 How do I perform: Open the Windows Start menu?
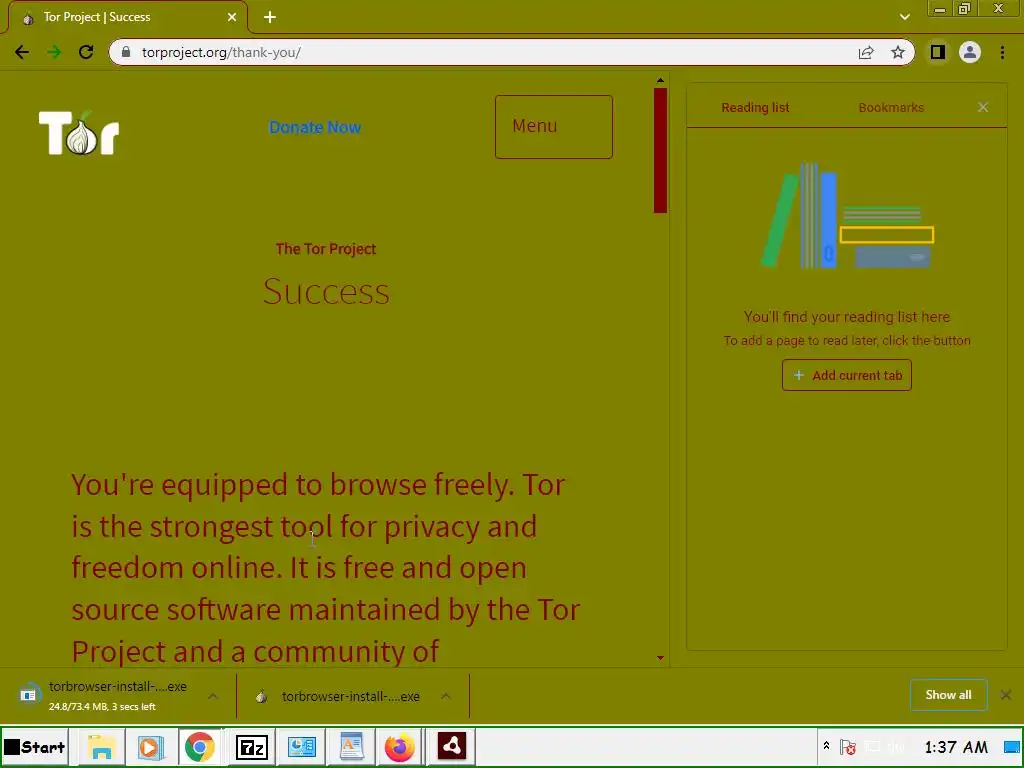click(35, 747)
